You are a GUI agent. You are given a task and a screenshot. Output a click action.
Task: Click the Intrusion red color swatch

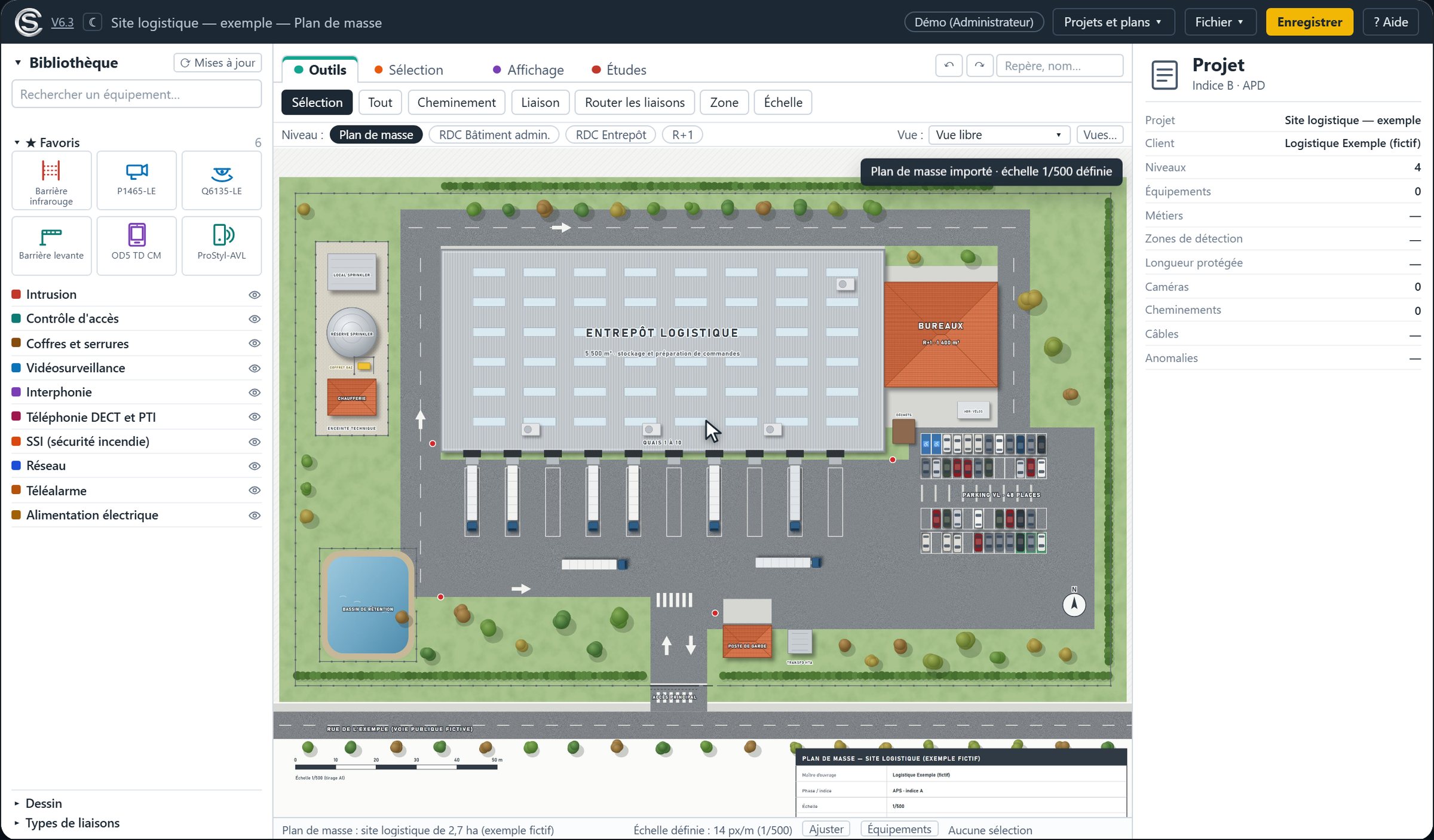[x=17, y=295]
